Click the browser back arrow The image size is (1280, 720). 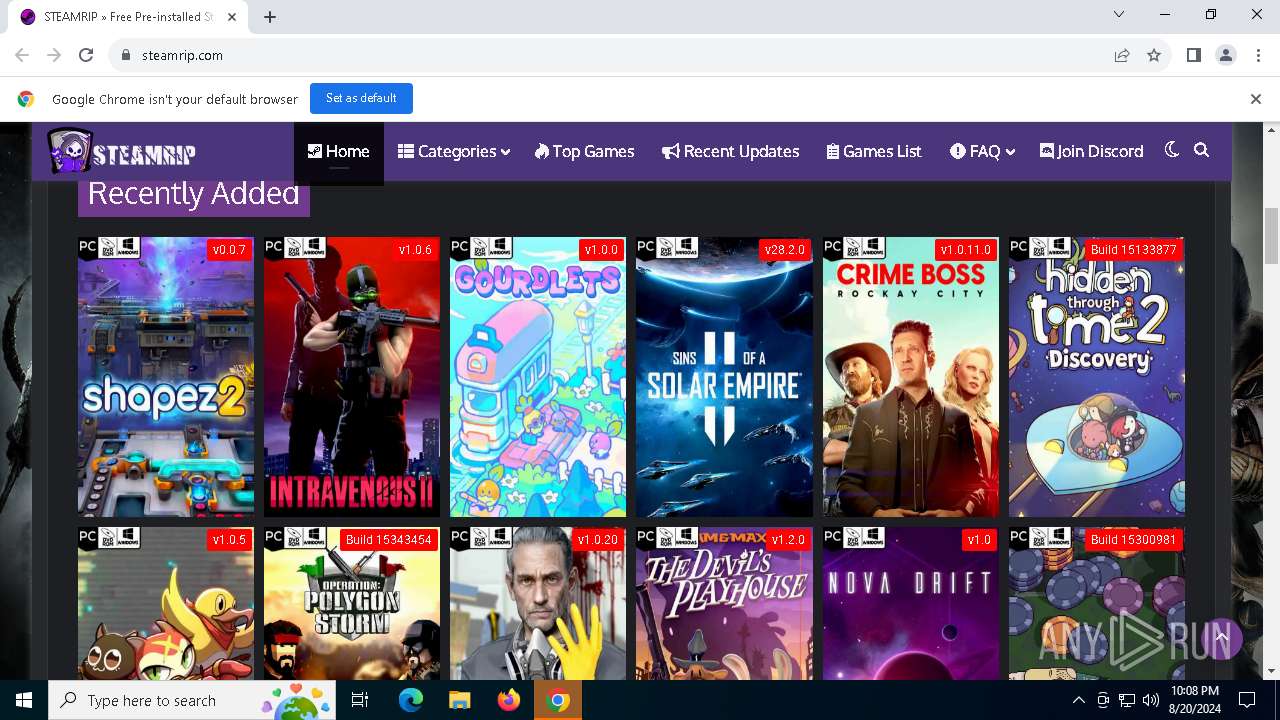[x=22, y=55]
